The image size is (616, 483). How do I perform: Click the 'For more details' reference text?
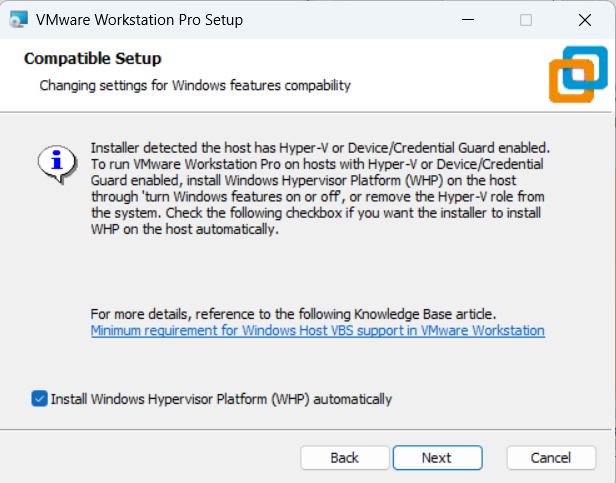click(x=292, y=313)
